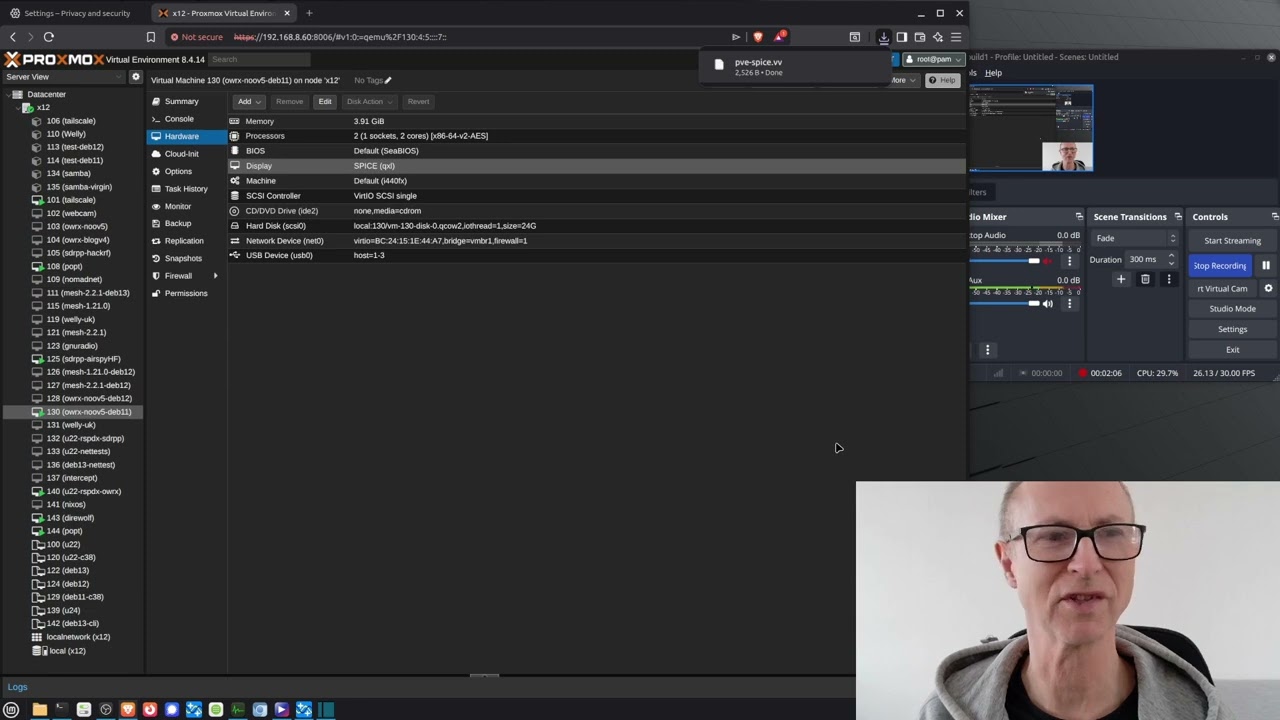Screen dimensions: 1280x720
Task: Select the Hard Disk (scsi0) row
Action: (597, 225)
